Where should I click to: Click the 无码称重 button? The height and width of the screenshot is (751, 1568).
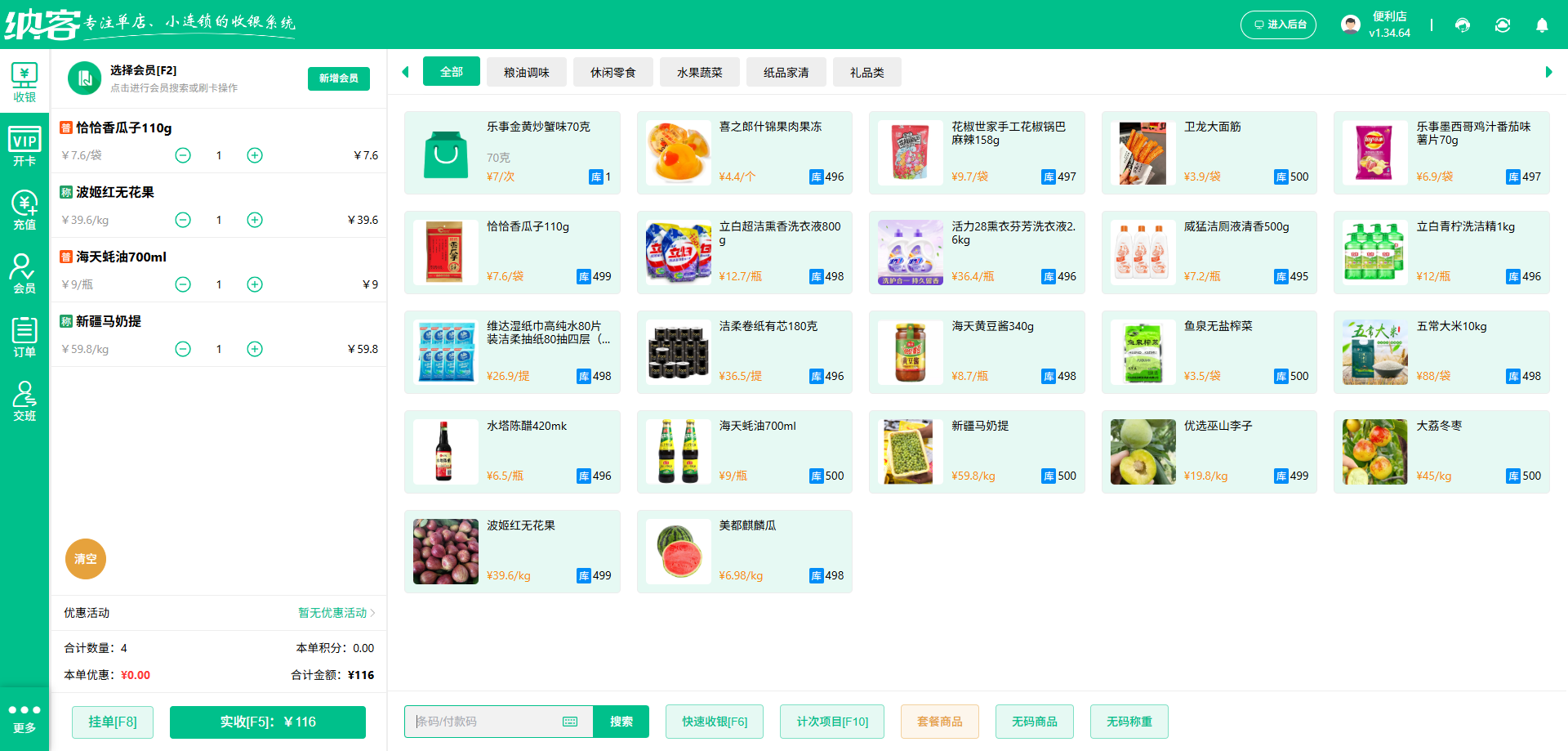[1129, 722]
